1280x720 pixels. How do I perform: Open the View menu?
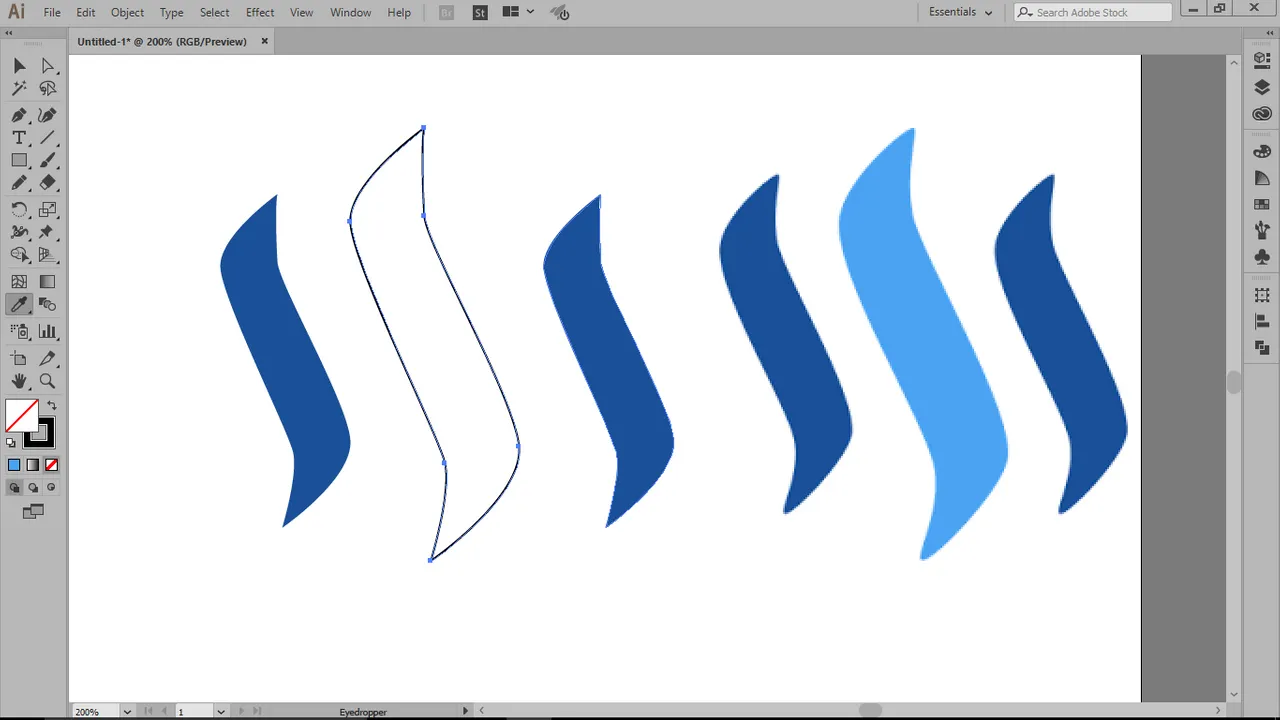point(301,12)
